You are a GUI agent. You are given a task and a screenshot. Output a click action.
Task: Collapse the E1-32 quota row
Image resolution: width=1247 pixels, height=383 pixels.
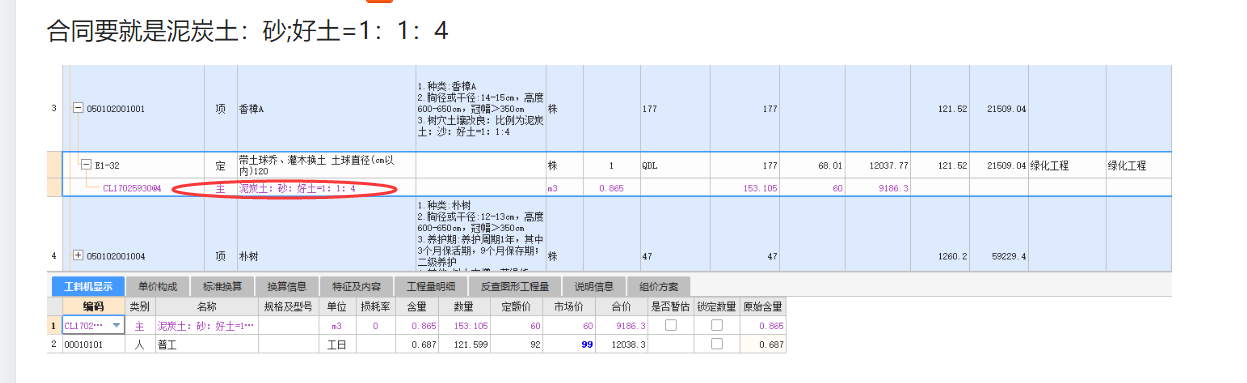click(x=86, y=165)
